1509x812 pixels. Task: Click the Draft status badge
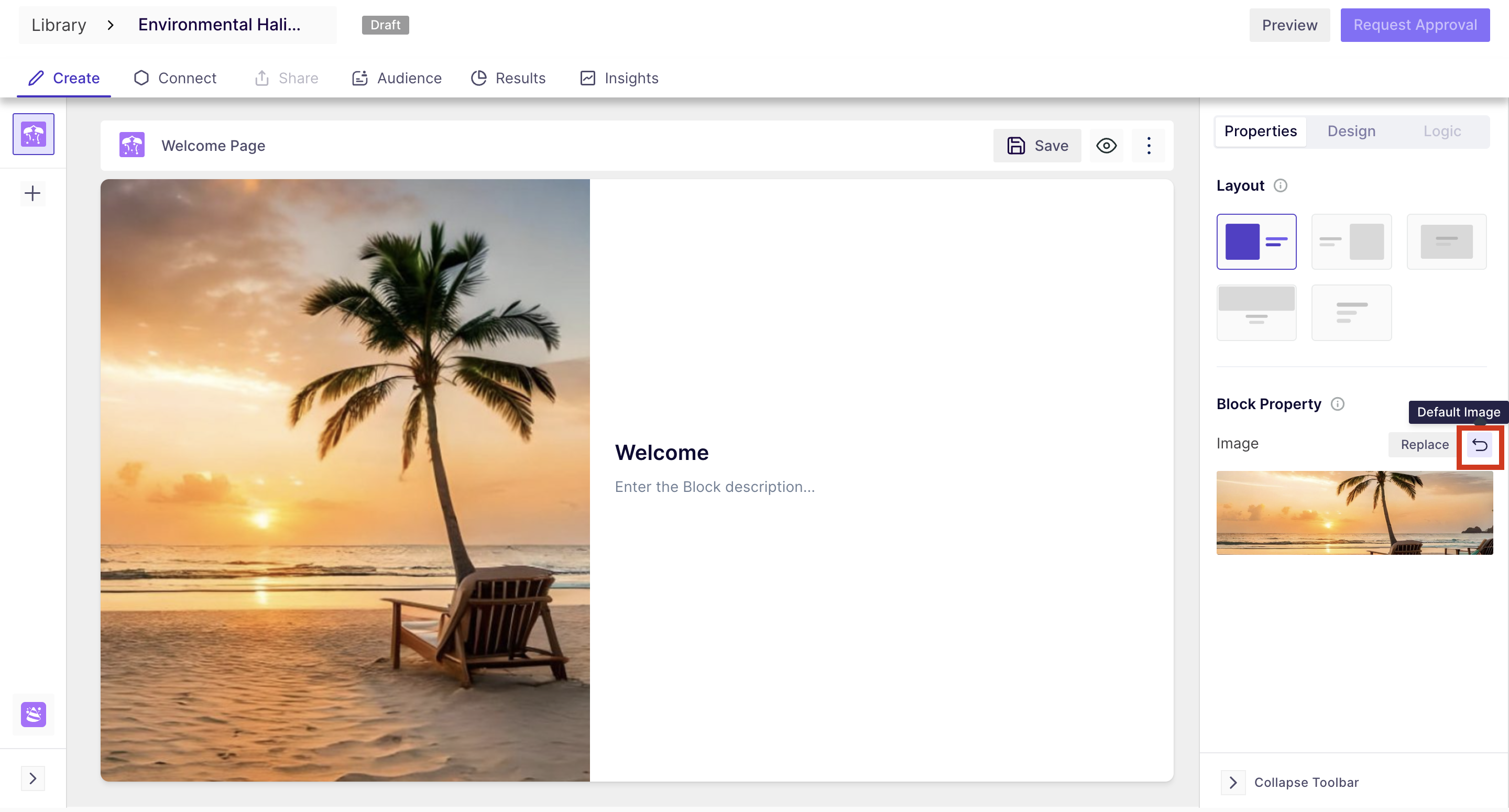point(385,25)
